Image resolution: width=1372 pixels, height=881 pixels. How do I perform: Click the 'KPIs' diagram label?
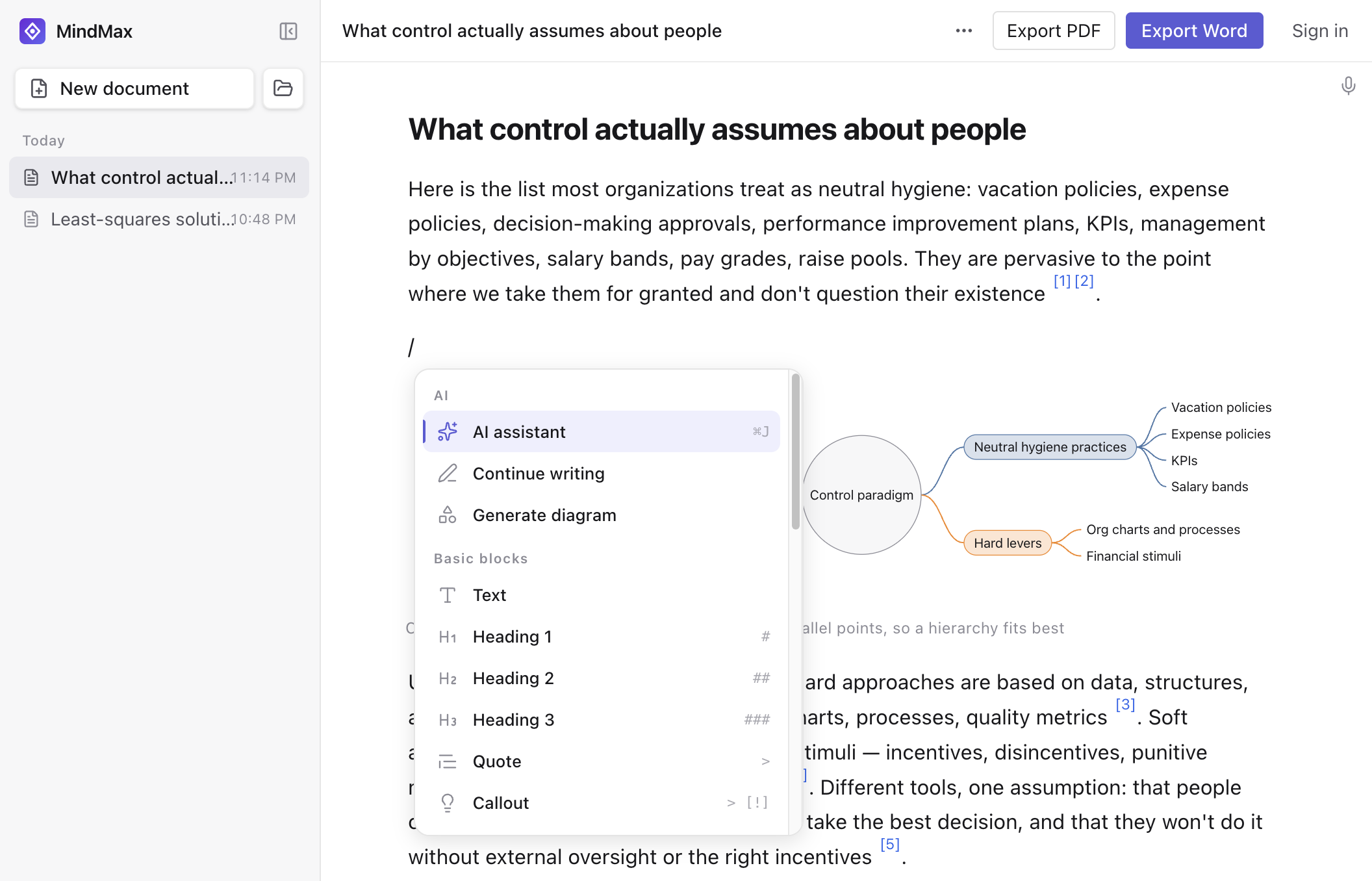point(1184,461)
